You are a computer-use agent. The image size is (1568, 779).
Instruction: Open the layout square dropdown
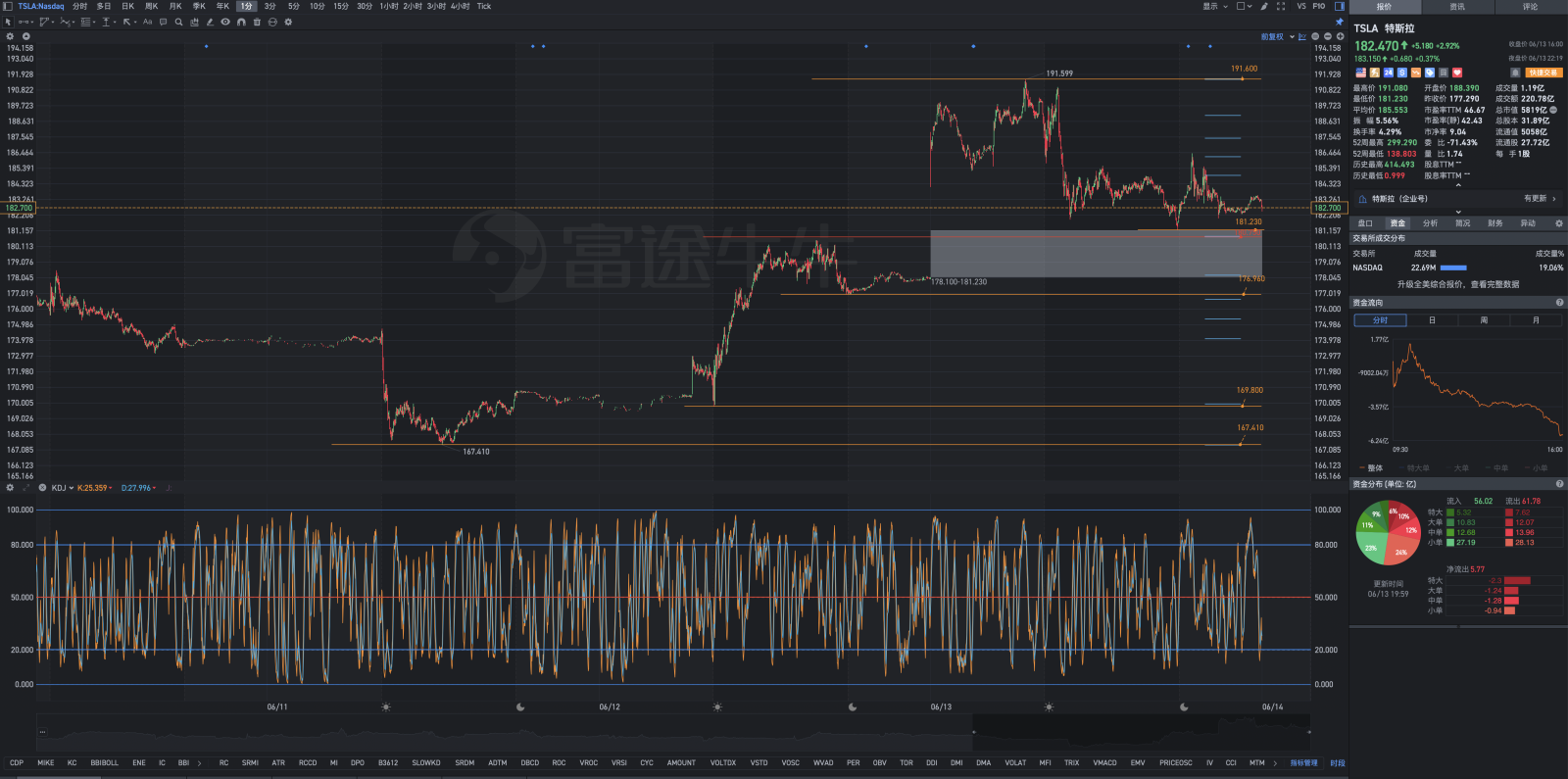[x=1245, y=6]
